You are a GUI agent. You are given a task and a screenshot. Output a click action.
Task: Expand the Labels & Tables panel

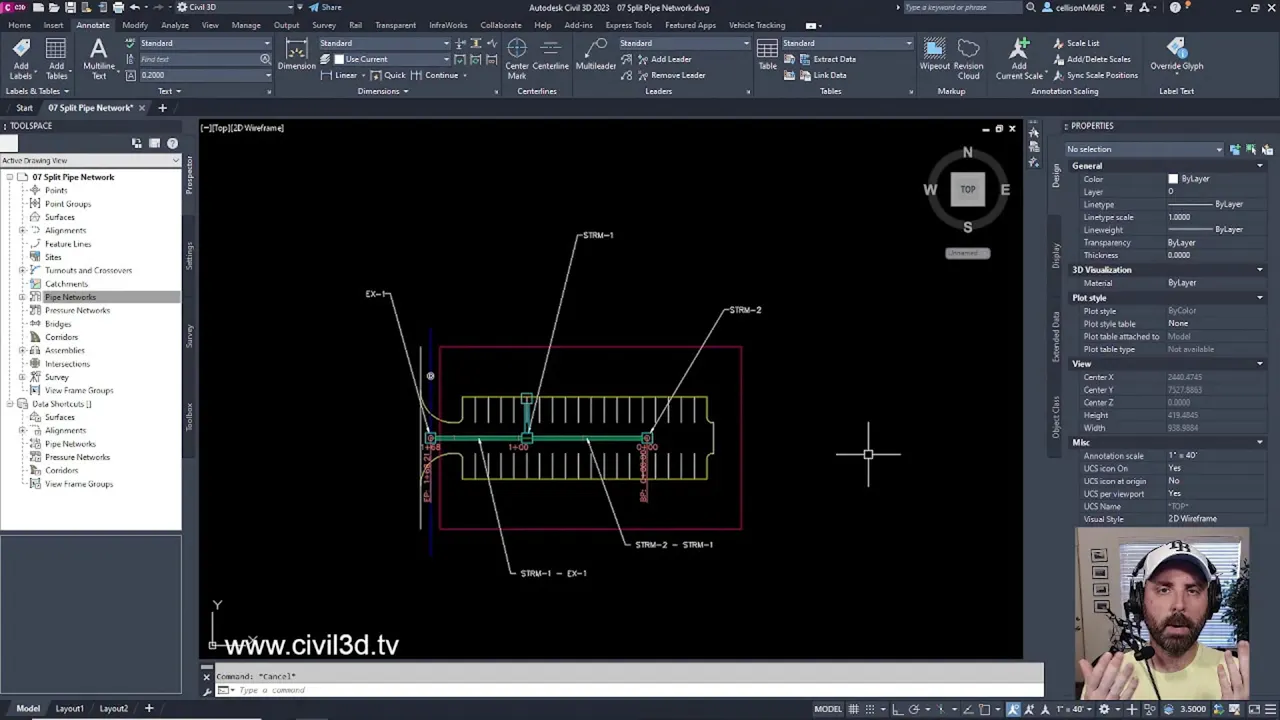37,91
